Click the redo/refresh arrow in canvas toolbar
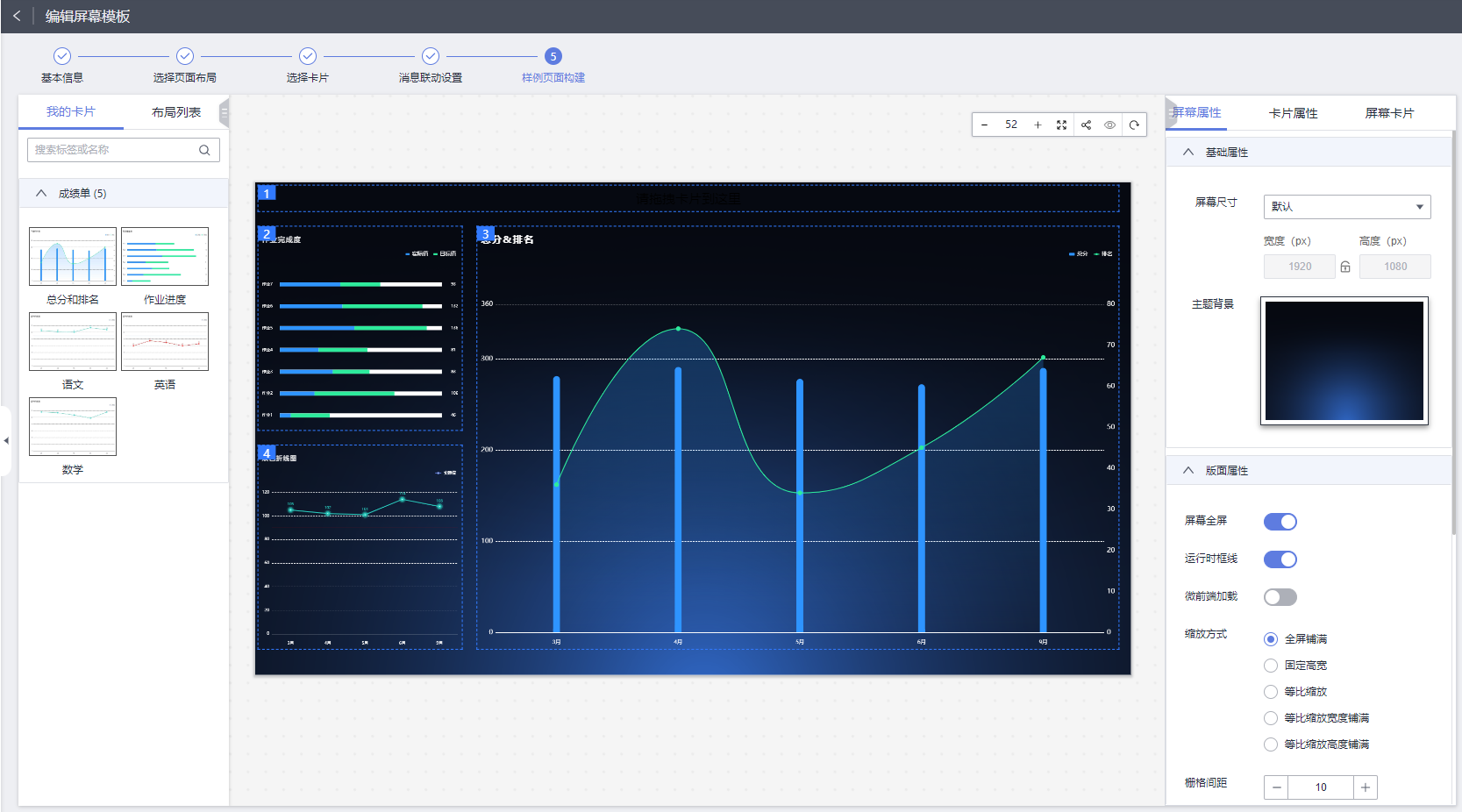Screen dimensions: 1462x812 pyautogui.click(x=1134, y=125)
